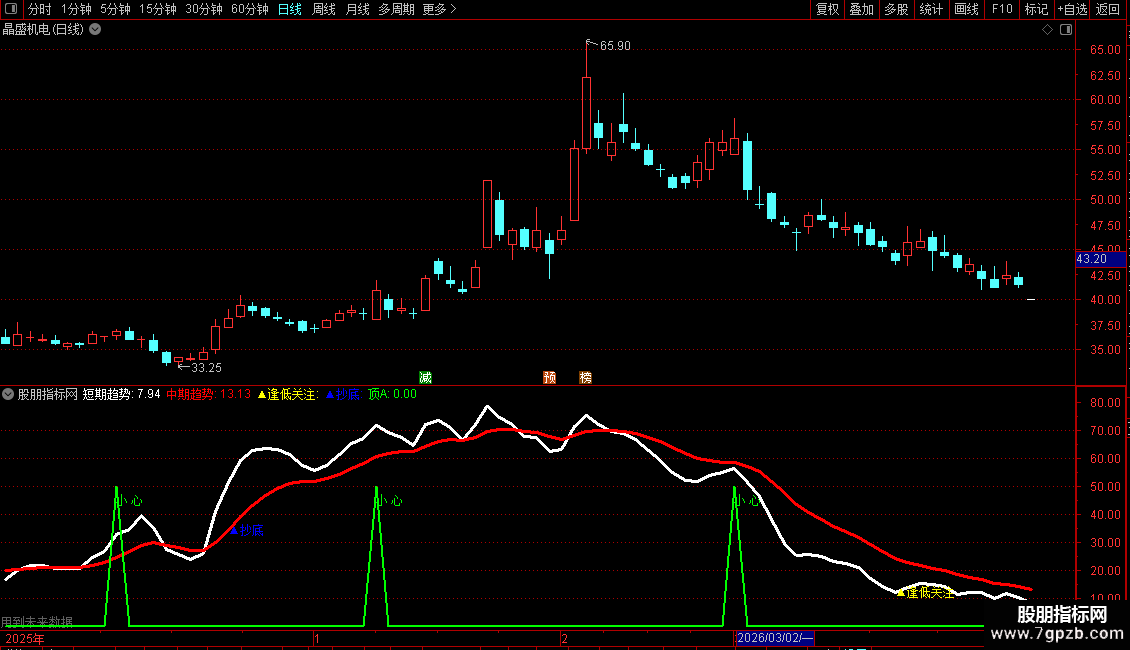
Task: Switch to the 周线 weekly period tab
Action: click(x=323, y=10)
